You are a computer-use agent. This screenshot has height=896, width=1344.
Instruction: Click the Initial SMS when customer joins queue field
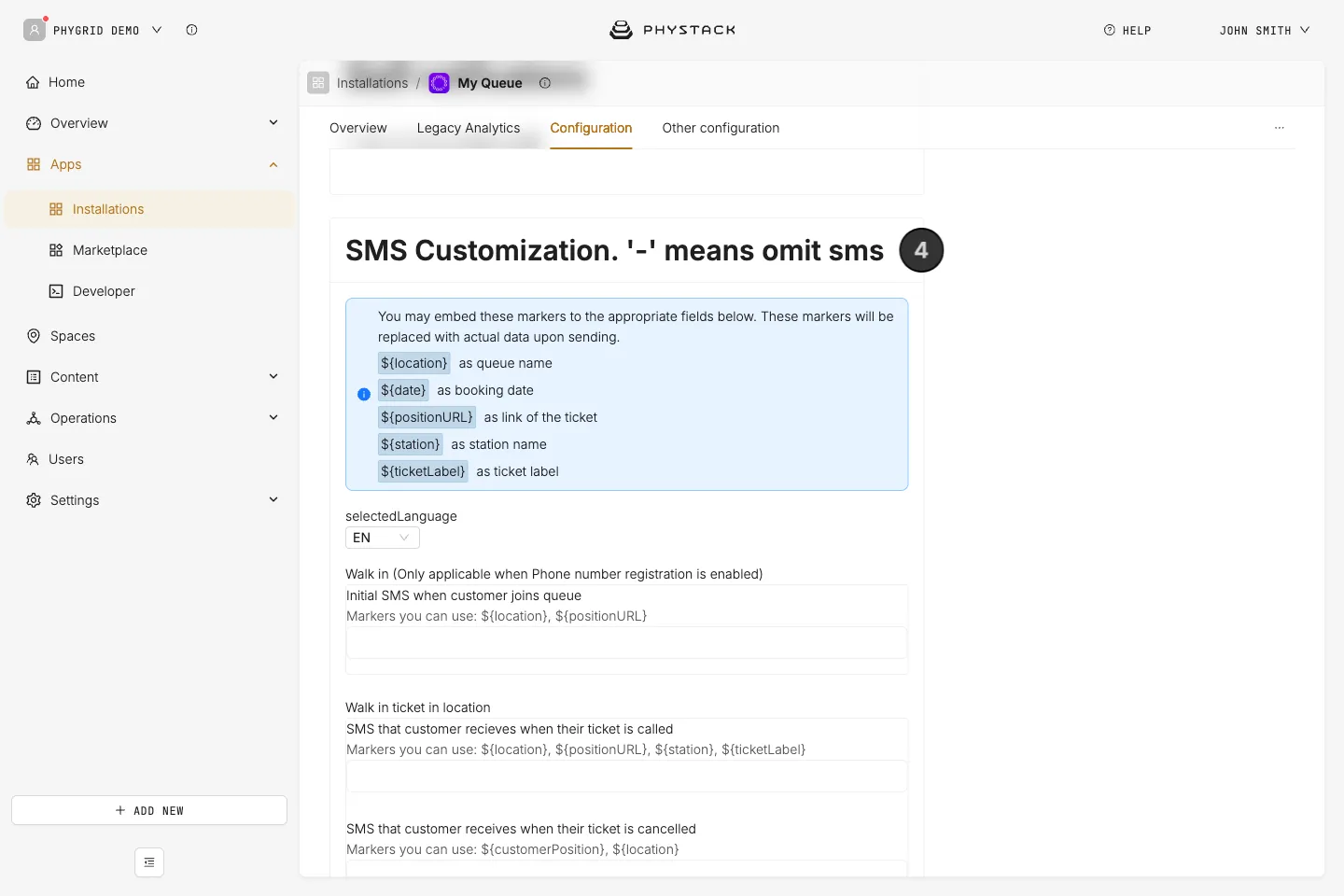point(626,642)
